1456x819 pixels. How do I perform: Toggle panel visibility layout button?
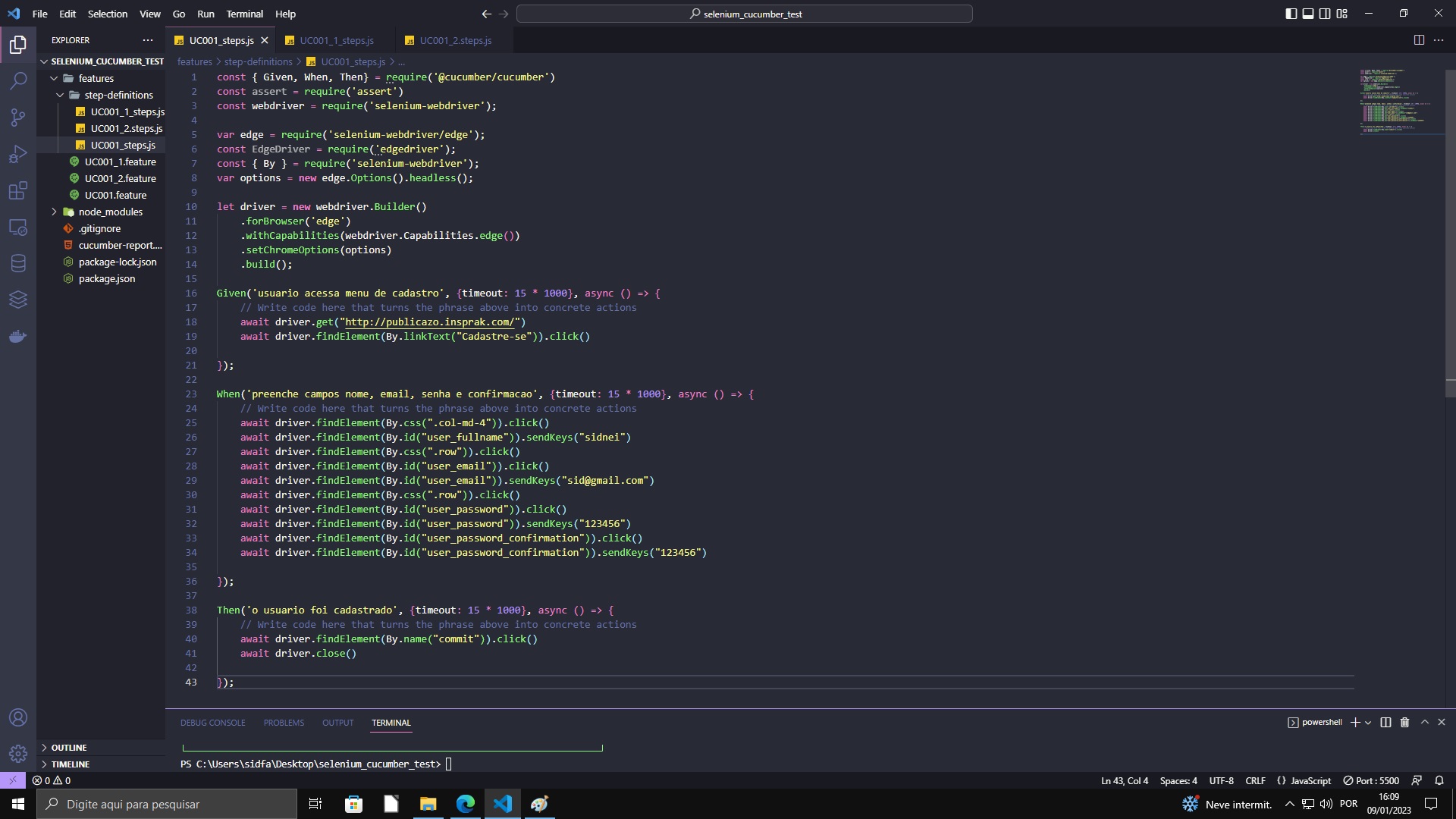(1307, 14)
